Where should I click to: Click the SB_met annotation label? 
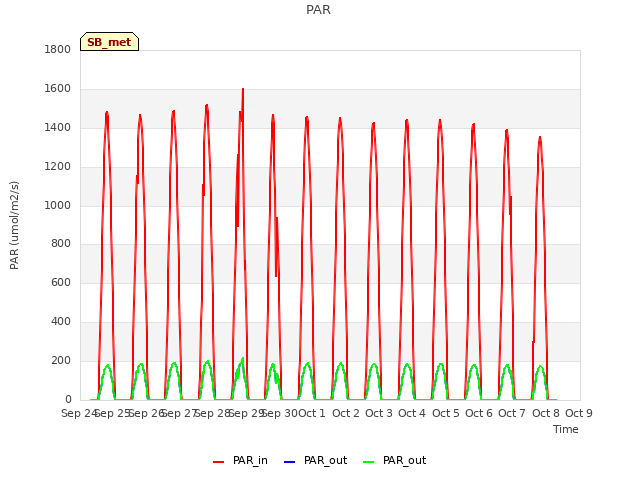tap(109, 42)
